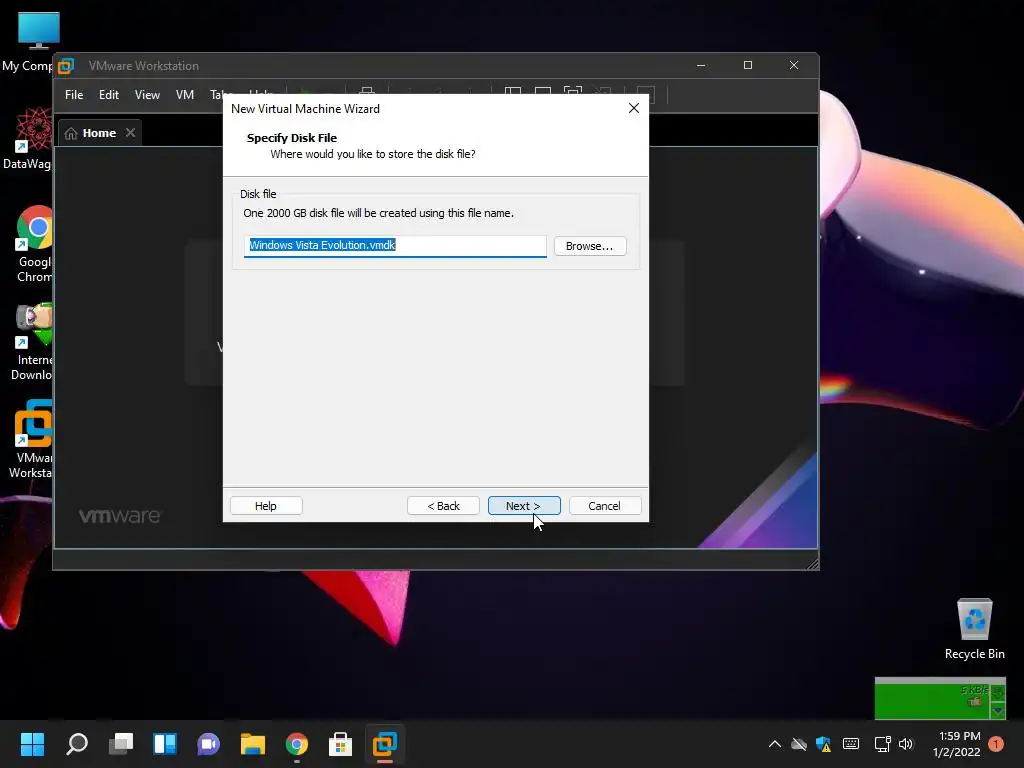The width and height of the screenshot is (1024, 768).
Task: Close the New Virtual Machine Wizard dialog
Action: pyautogui.click(x=633, y=108)
